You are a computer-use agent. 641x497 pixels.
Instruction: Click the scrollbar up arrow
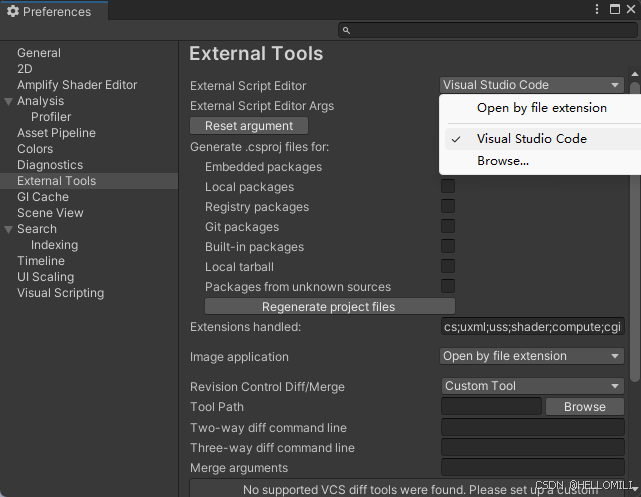coord(634,74)
